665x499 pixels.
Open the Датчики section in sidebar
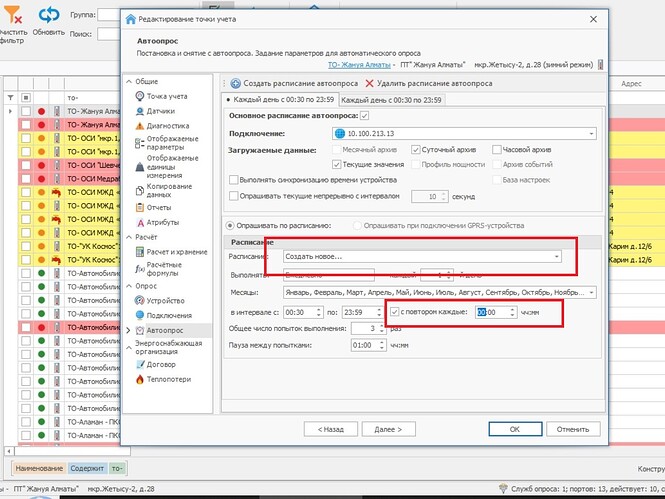(x=160, y=111)
